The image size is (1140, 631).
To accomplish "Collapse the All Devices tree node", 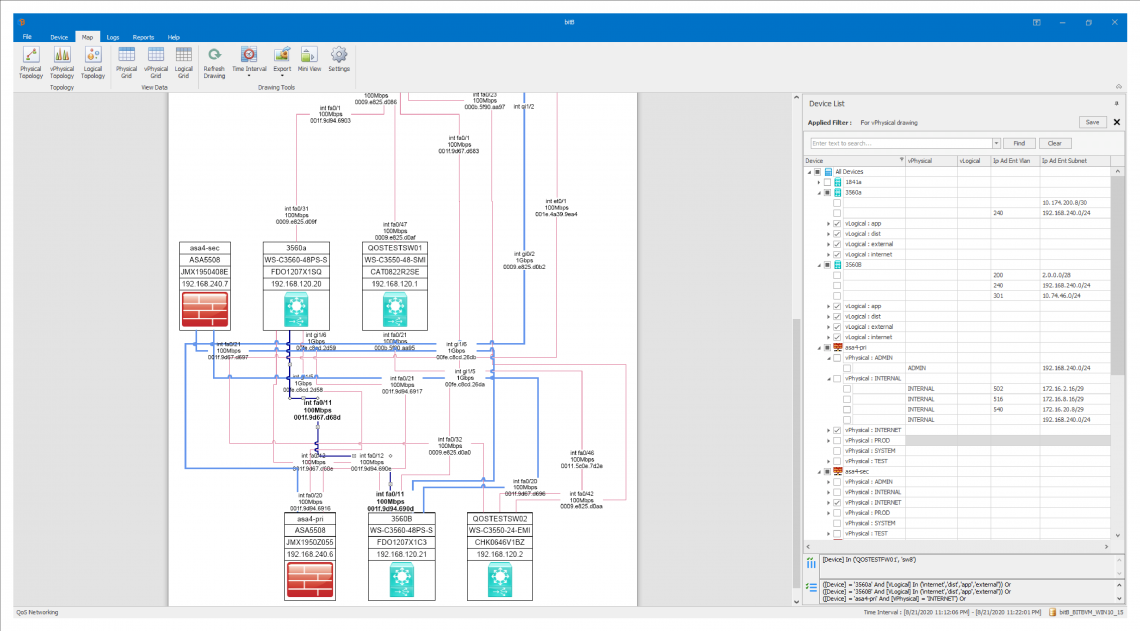I will [809, 172].
